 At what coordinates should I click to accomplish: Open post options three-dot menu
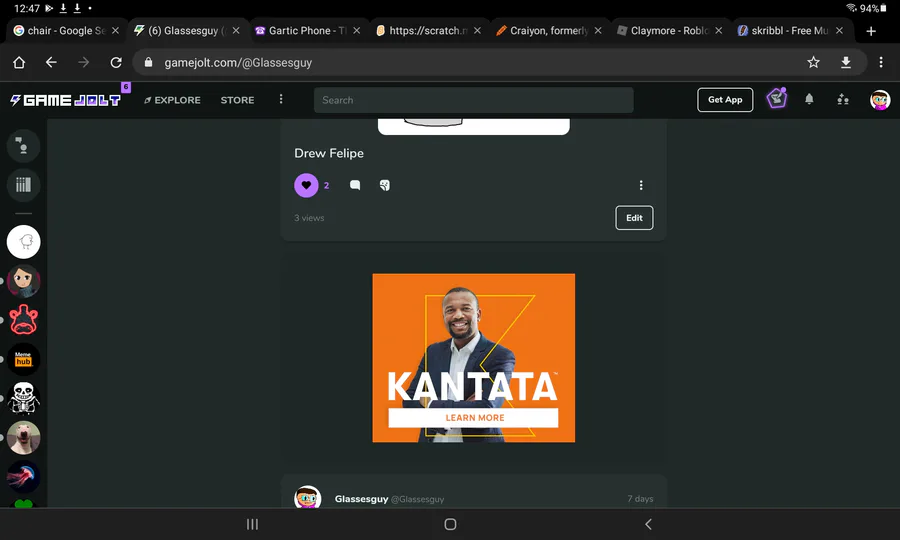pyautogui.click(x=641, y=185)
